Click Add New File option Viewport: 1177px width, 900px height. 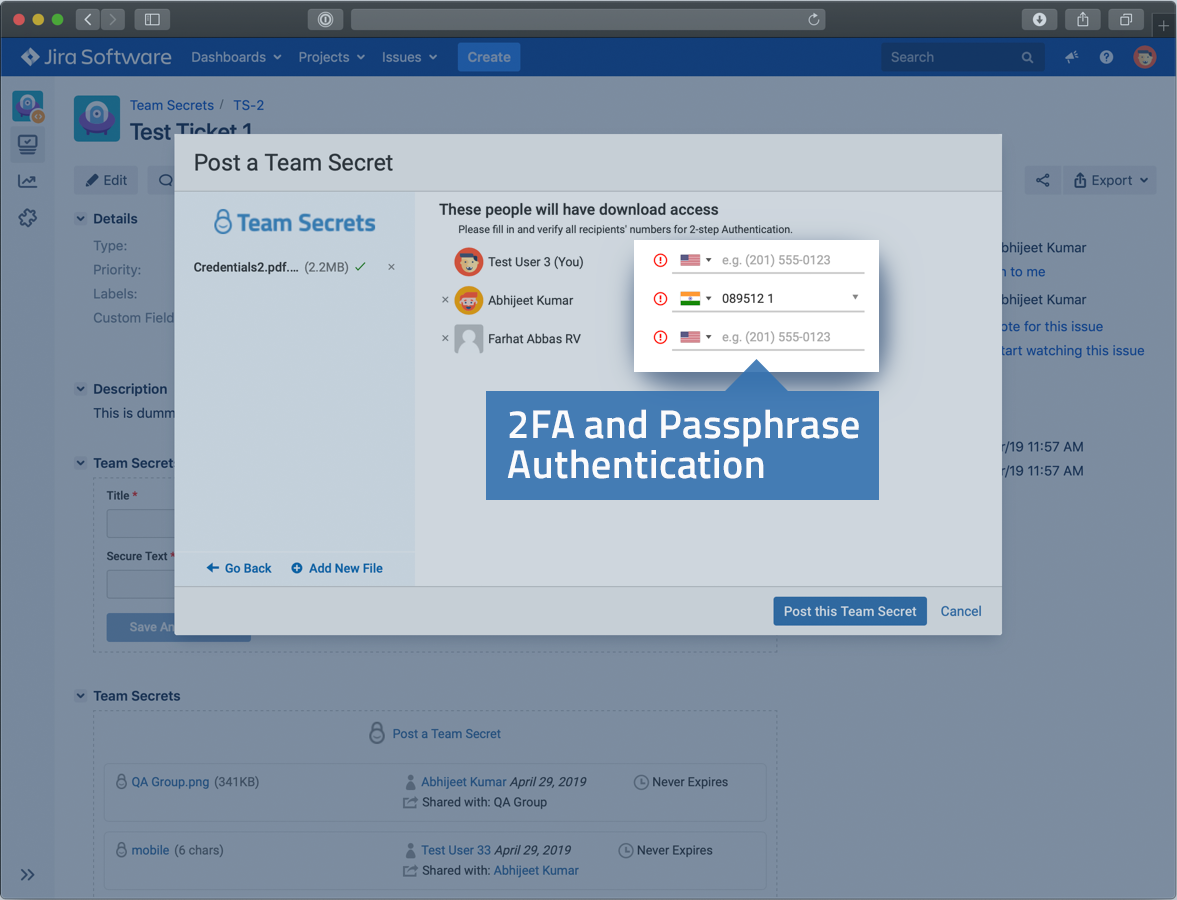point(337,568)
